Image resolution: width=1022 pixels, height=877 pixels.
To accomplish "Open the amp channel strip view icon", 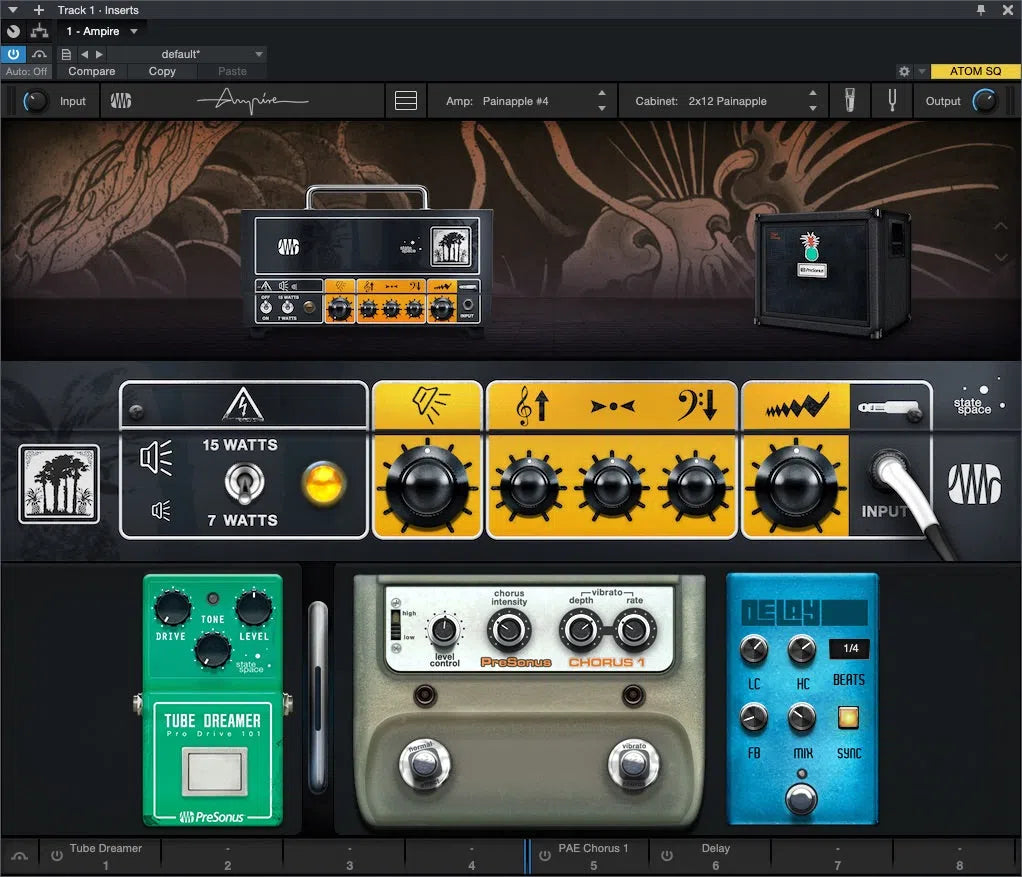I will click(406, 100).
